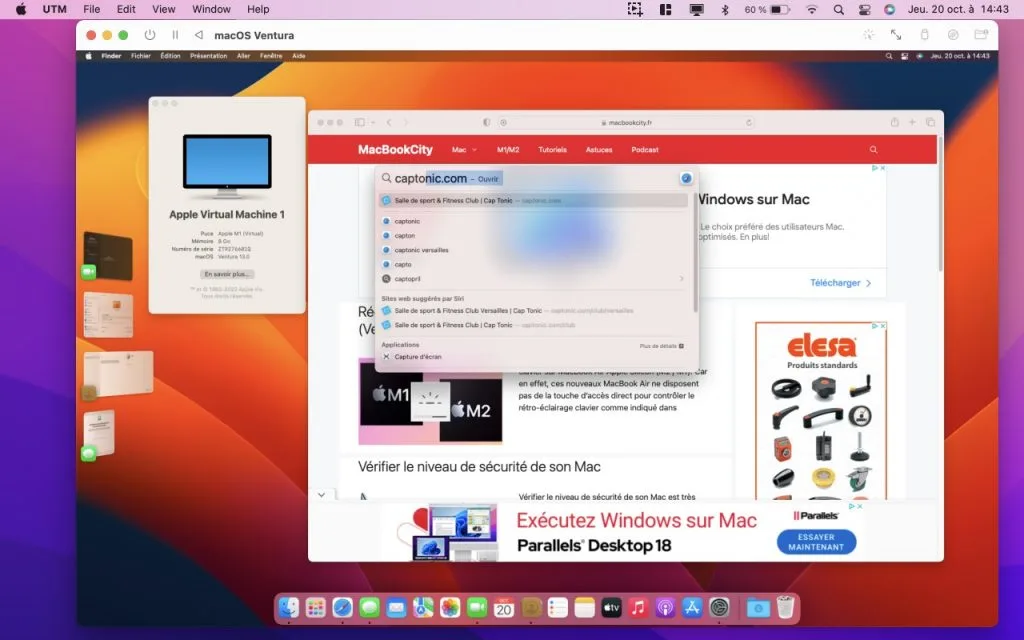Click the M1 M2 article thumbnail
The width and height of the screenshot is (1024, 640).
click(x=430, y=401)
